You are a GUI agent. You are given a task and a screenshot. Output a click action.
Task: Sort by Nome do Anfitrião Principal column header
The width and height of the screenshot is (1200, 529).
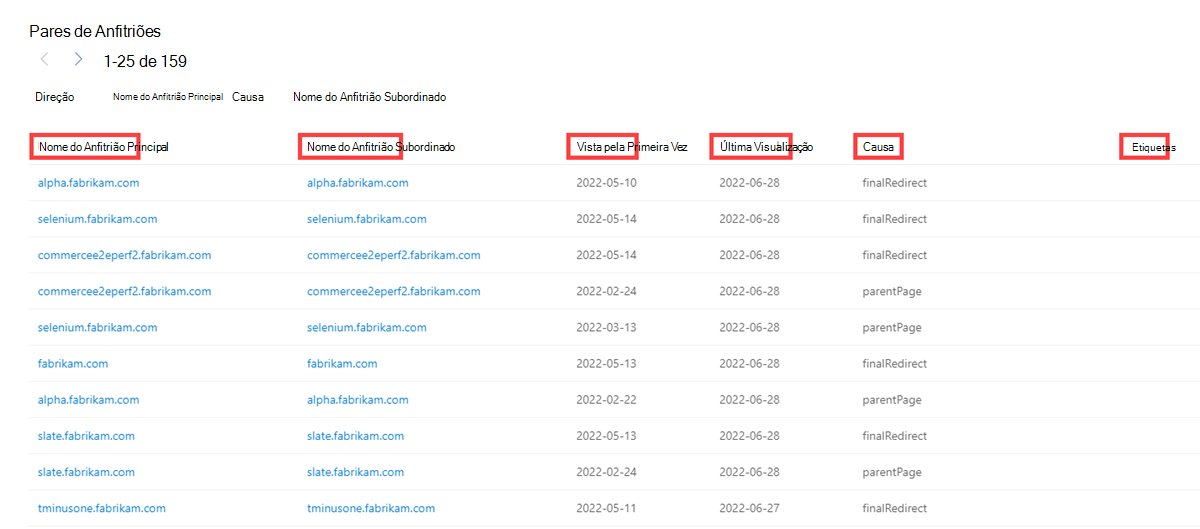point(103,147)
